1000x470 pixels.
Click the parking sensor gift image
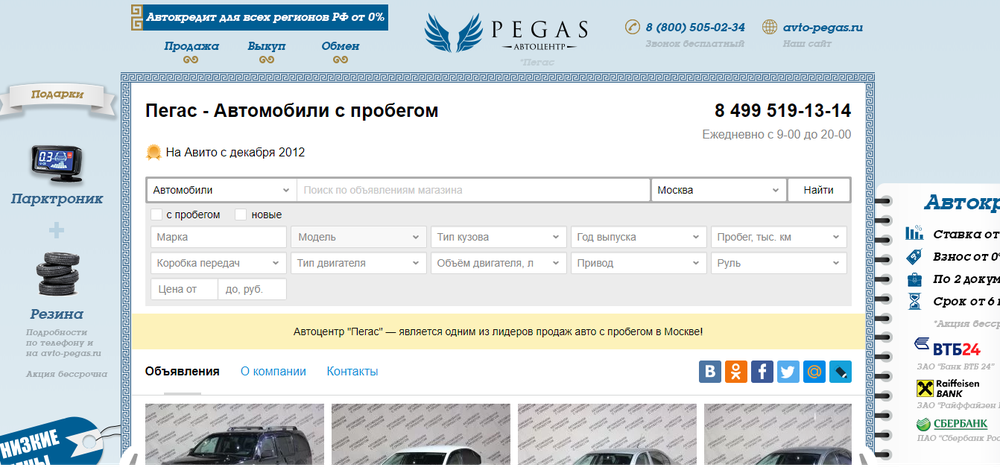pyautogui.click(x=57, y=165)
